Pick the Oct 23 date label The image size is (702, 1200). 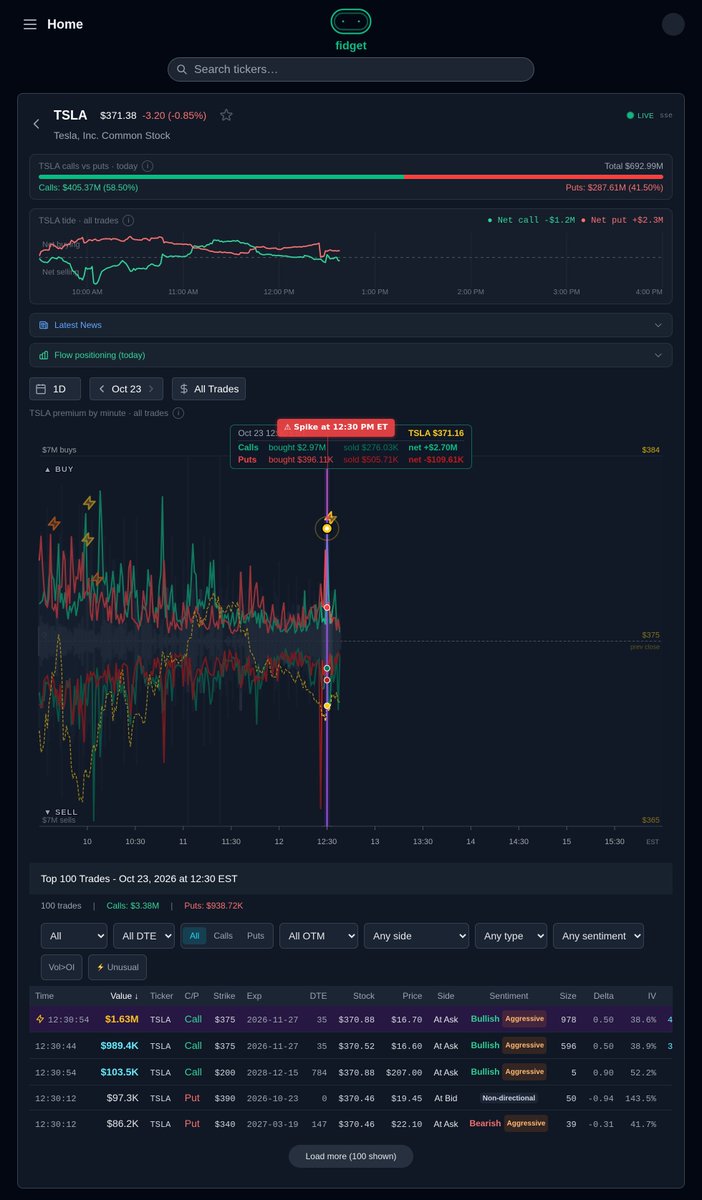(126, 389)
